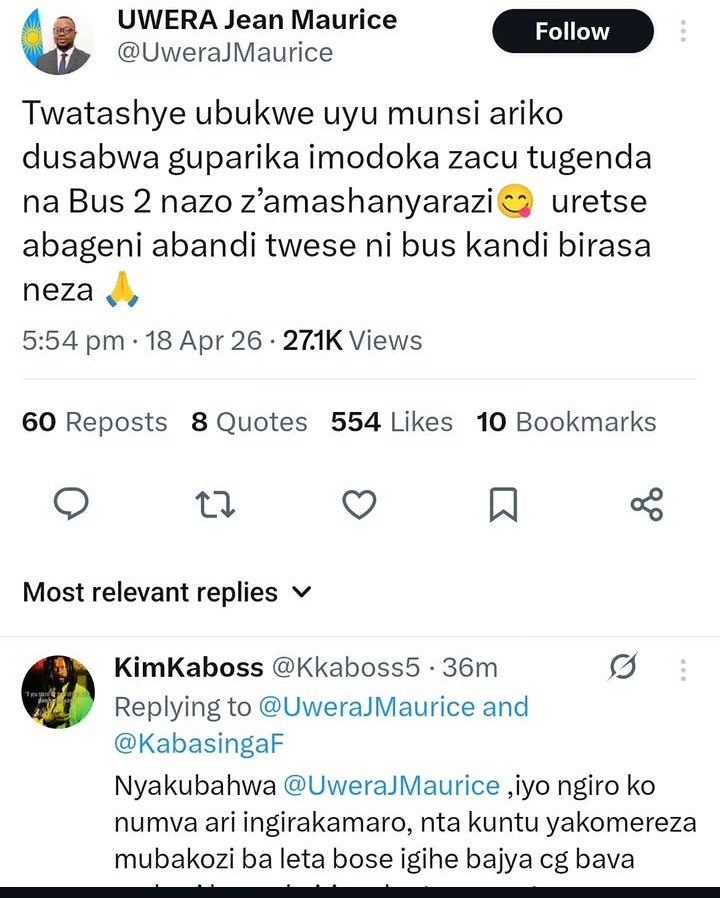Show the 554 Likes list
This screenshot has height=898, width=720.
click(x=391, y=422)
